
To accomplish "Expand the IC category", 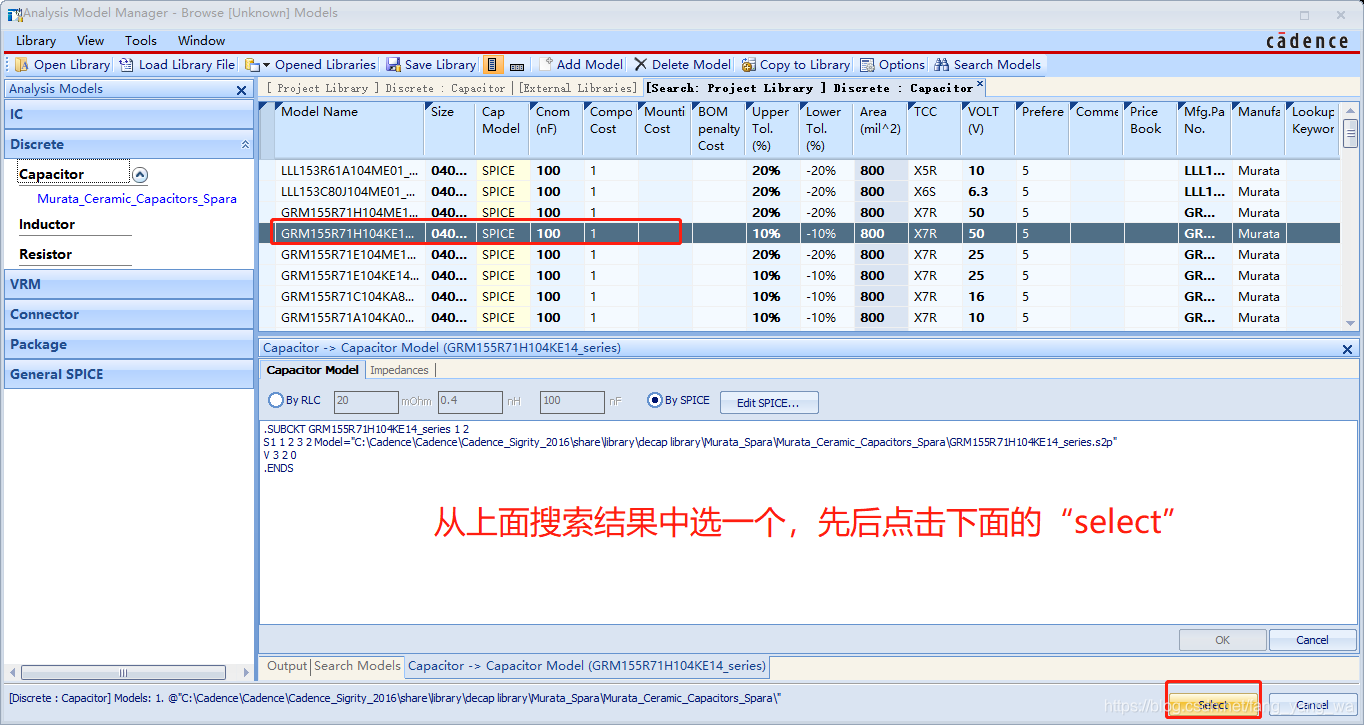I will click(128, 114).
